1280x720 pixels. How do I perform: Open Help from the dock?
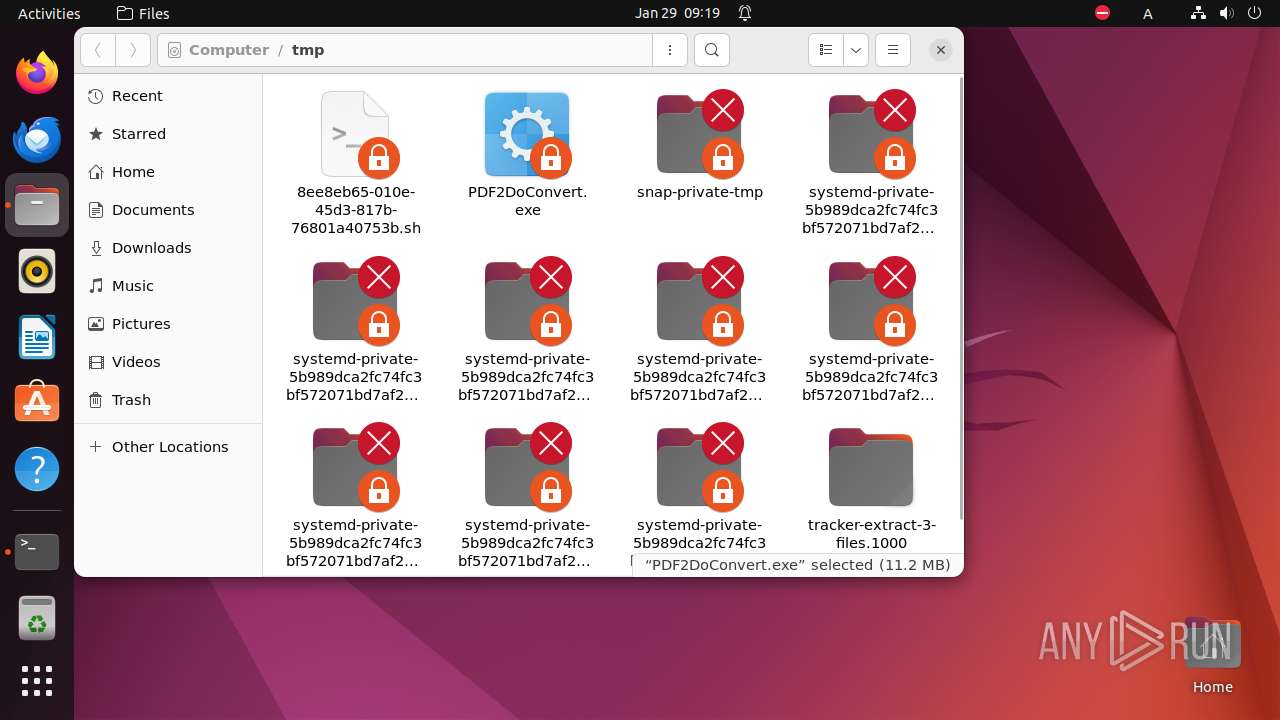point(37,469)
